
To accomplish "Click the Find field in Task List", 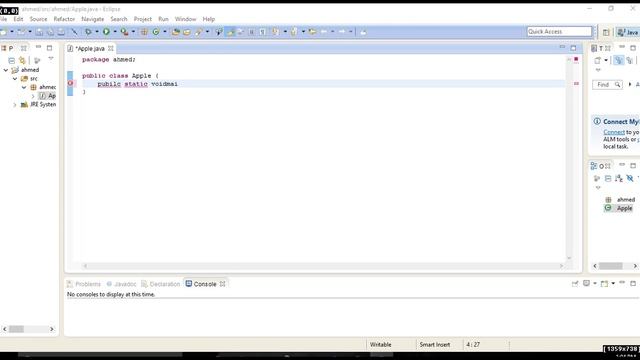I will [607, 84].
